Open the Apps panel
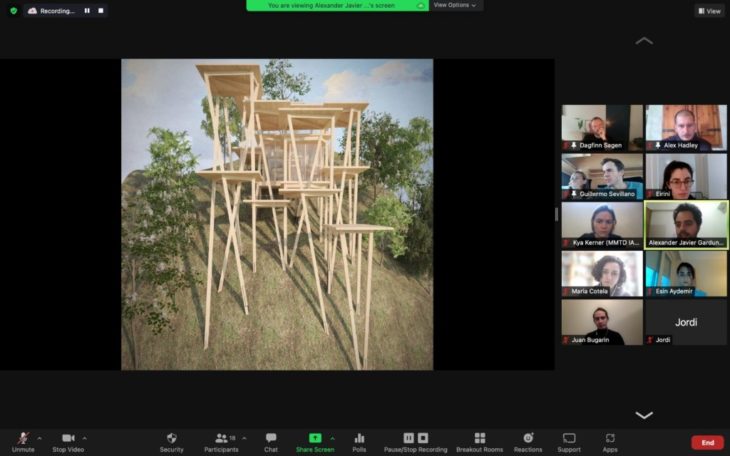Image resolution: width=730 pixels, height=456 pixels. point(610,440)
